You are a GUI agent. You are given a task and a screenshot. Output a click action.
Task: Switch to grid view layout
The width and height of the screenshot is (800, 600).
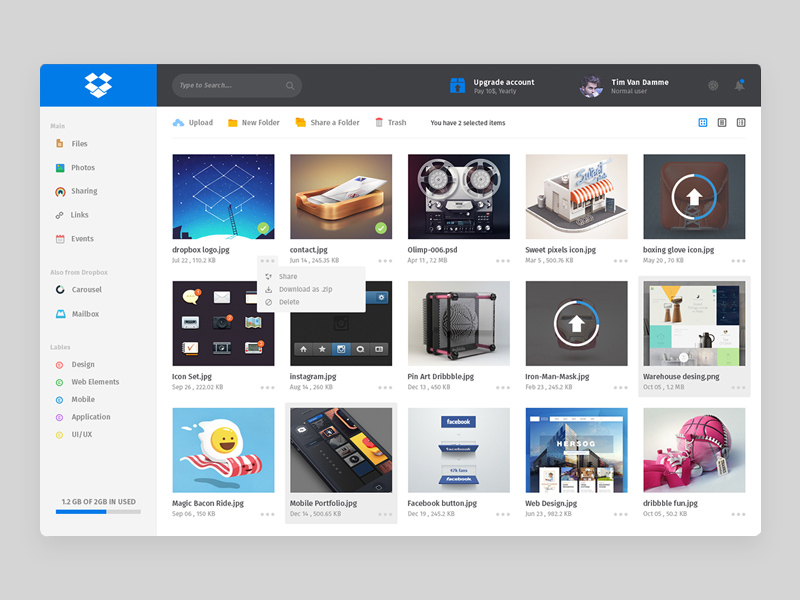point(703,123)
